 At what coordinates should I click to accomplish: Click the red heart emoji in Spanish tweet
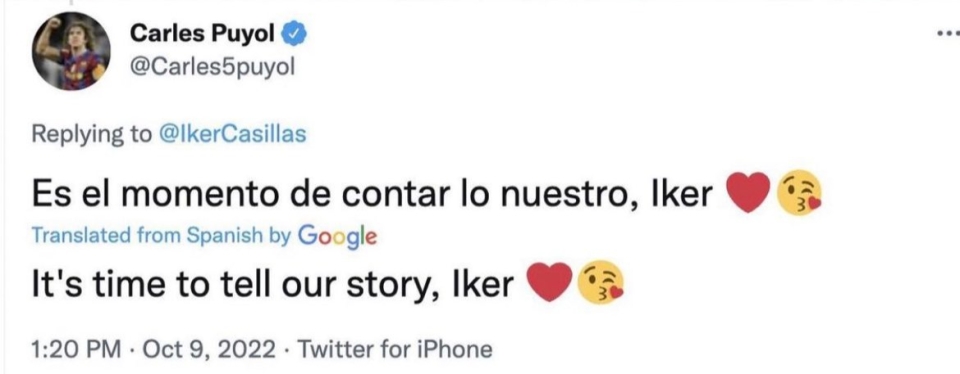tap(747, 192)
